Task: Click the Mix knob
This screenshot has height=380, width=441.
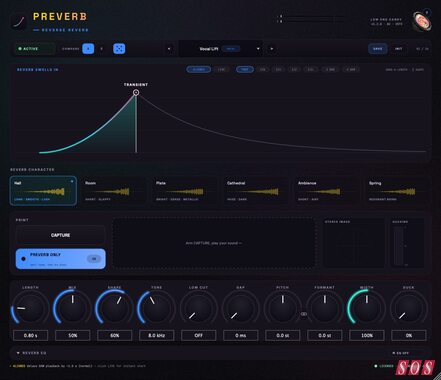Action: click(72, 308)
